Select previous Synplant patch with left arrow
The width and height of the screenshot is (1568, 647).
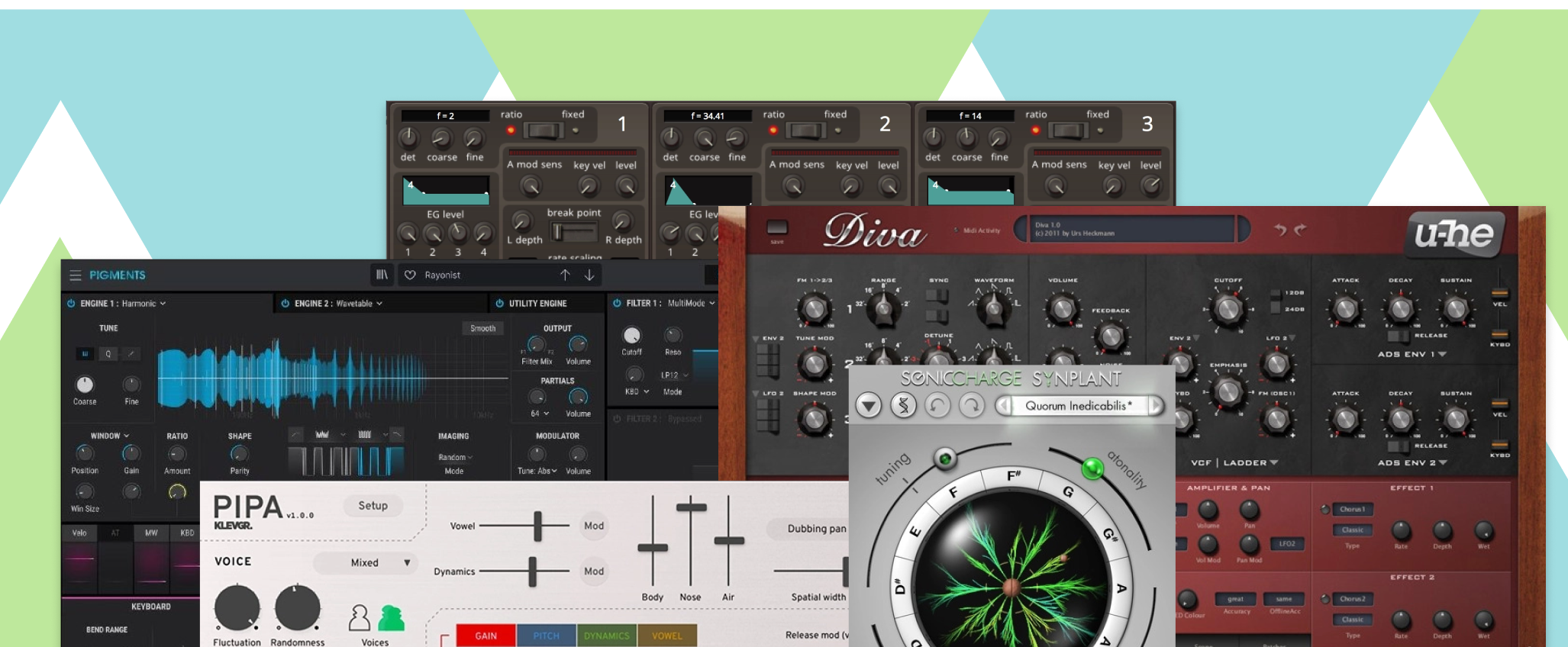pos(1003,405)
